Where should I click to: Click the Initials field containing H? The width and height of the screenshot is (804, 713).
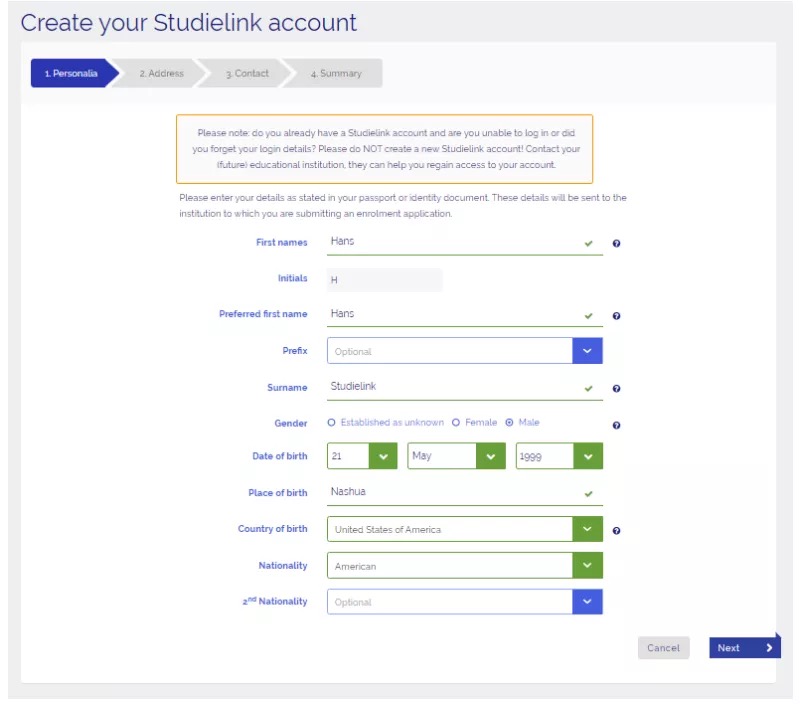tap(384, 280)
